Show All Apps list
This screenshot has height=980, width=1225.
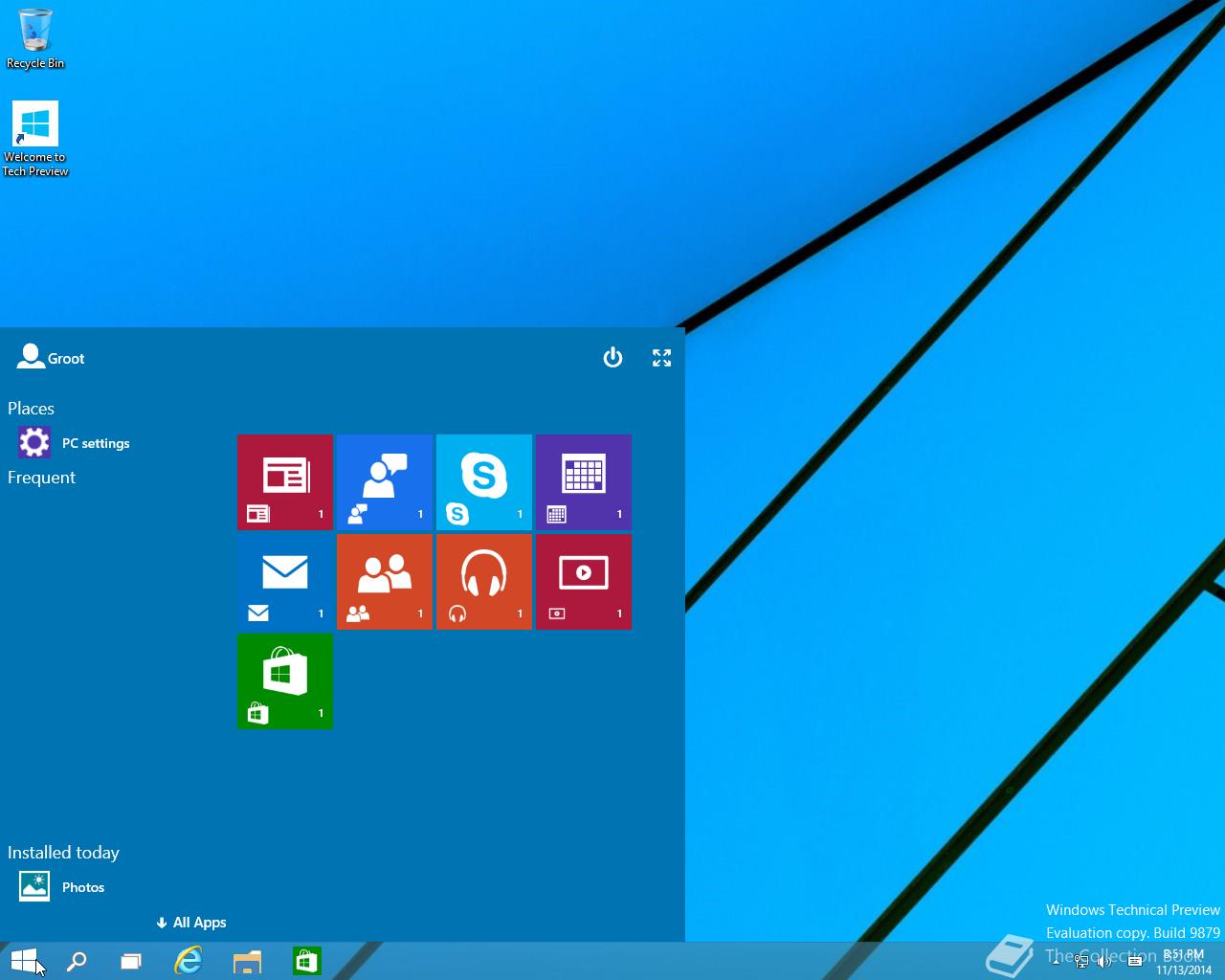(191, 923)
